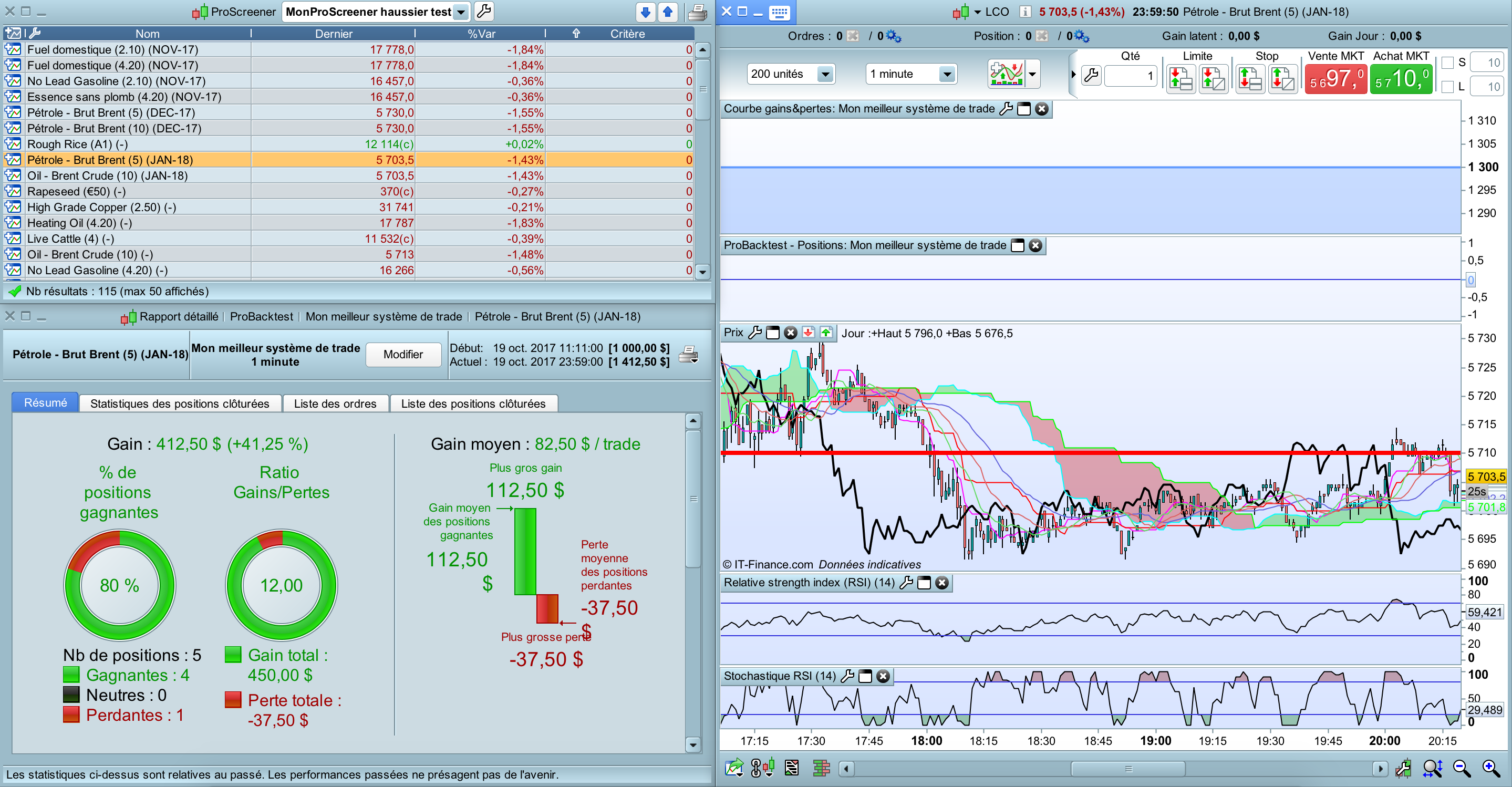Click the ProScreener blue up arrow

[x=667, y=12]
